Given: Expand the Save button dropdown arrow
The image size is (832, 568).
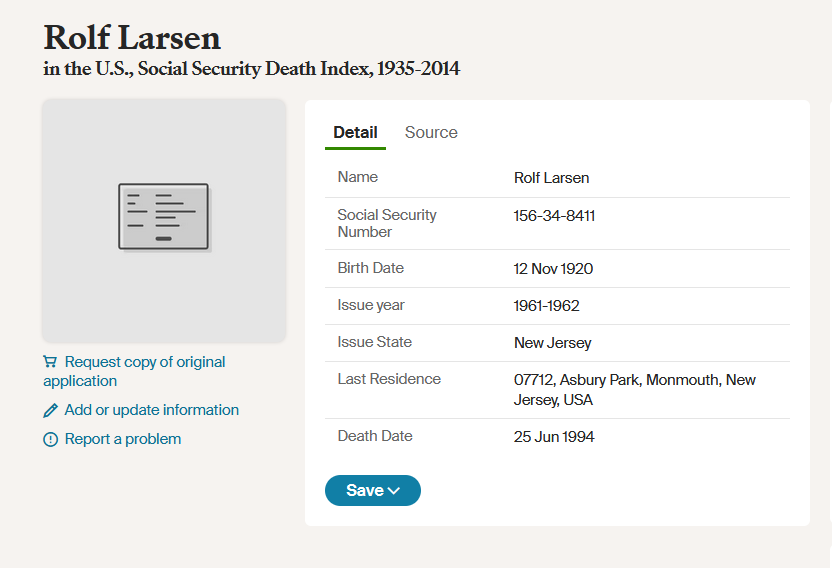Looking at the screenshot, I should click(x=394, y=491).
